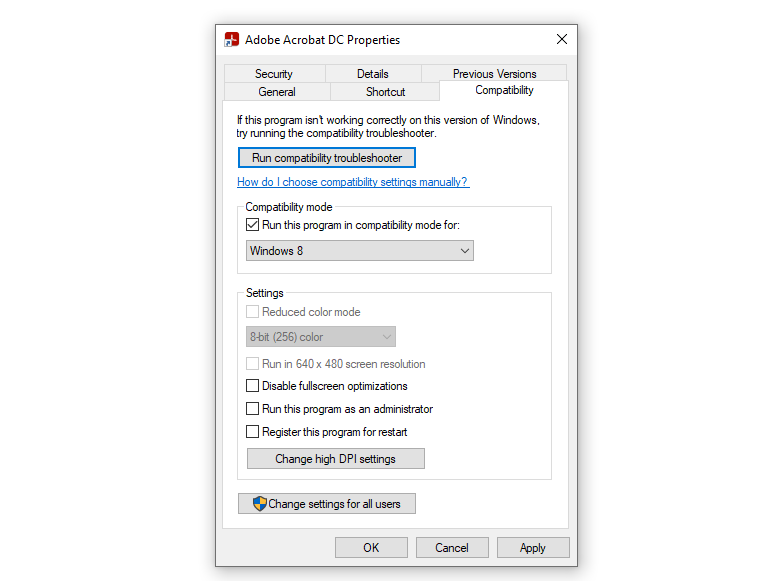Tick Register this program for restart

pyautogui.click(x=252, y=432)
